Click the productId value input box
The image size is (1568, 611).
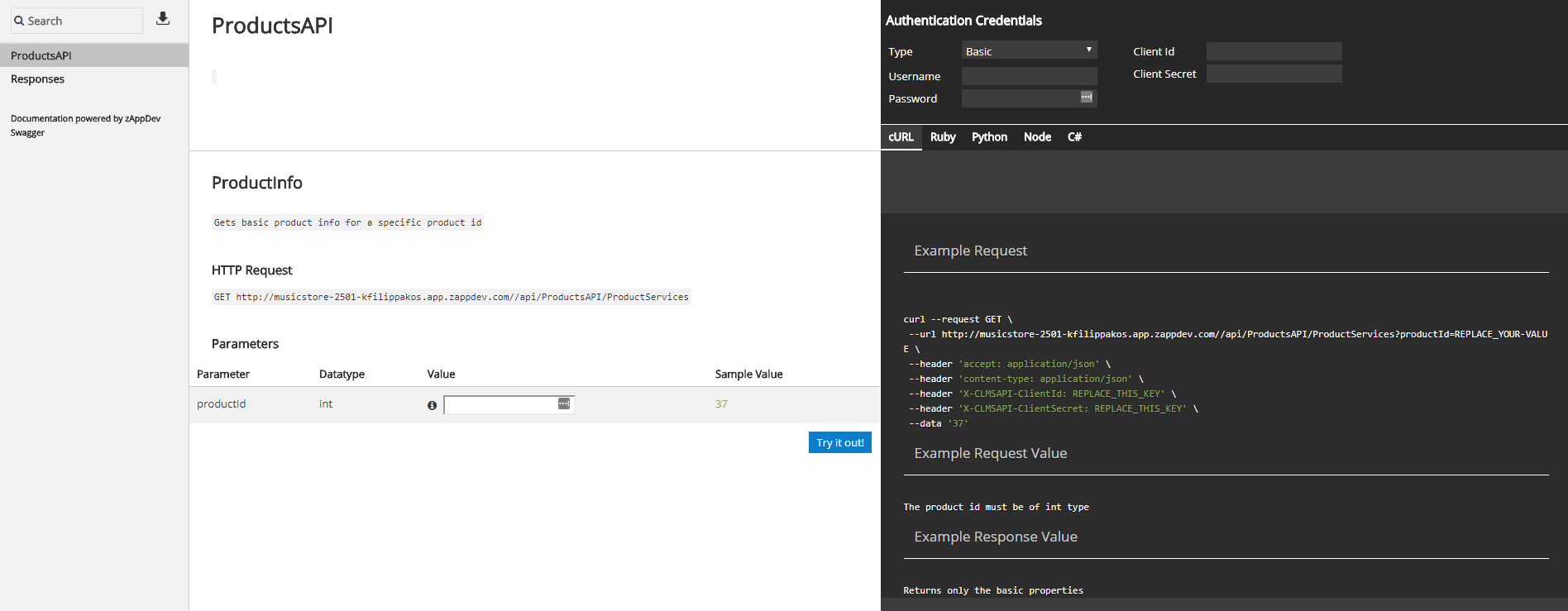tap(500, 404)
